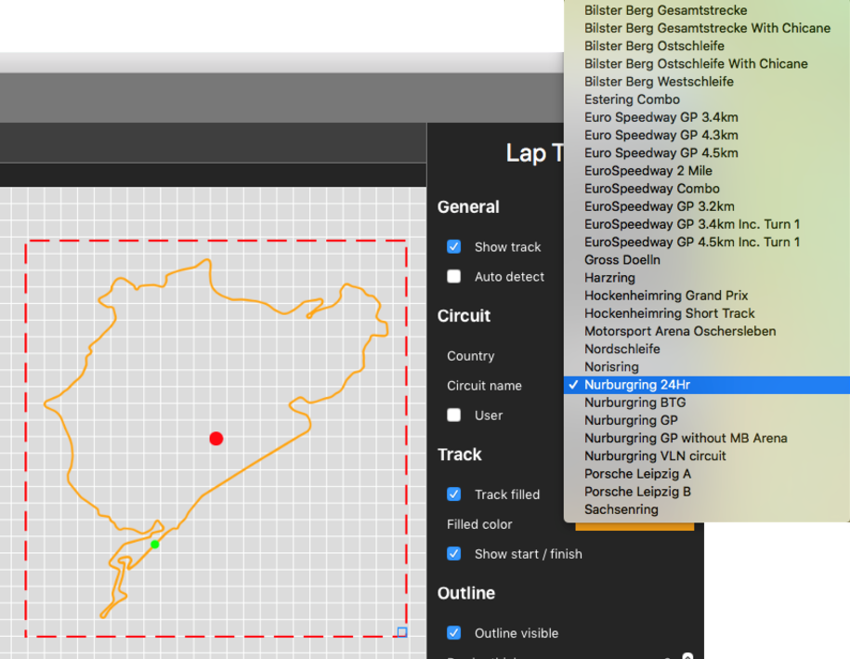Click the orange Filled color swatch

click(634, 526)
